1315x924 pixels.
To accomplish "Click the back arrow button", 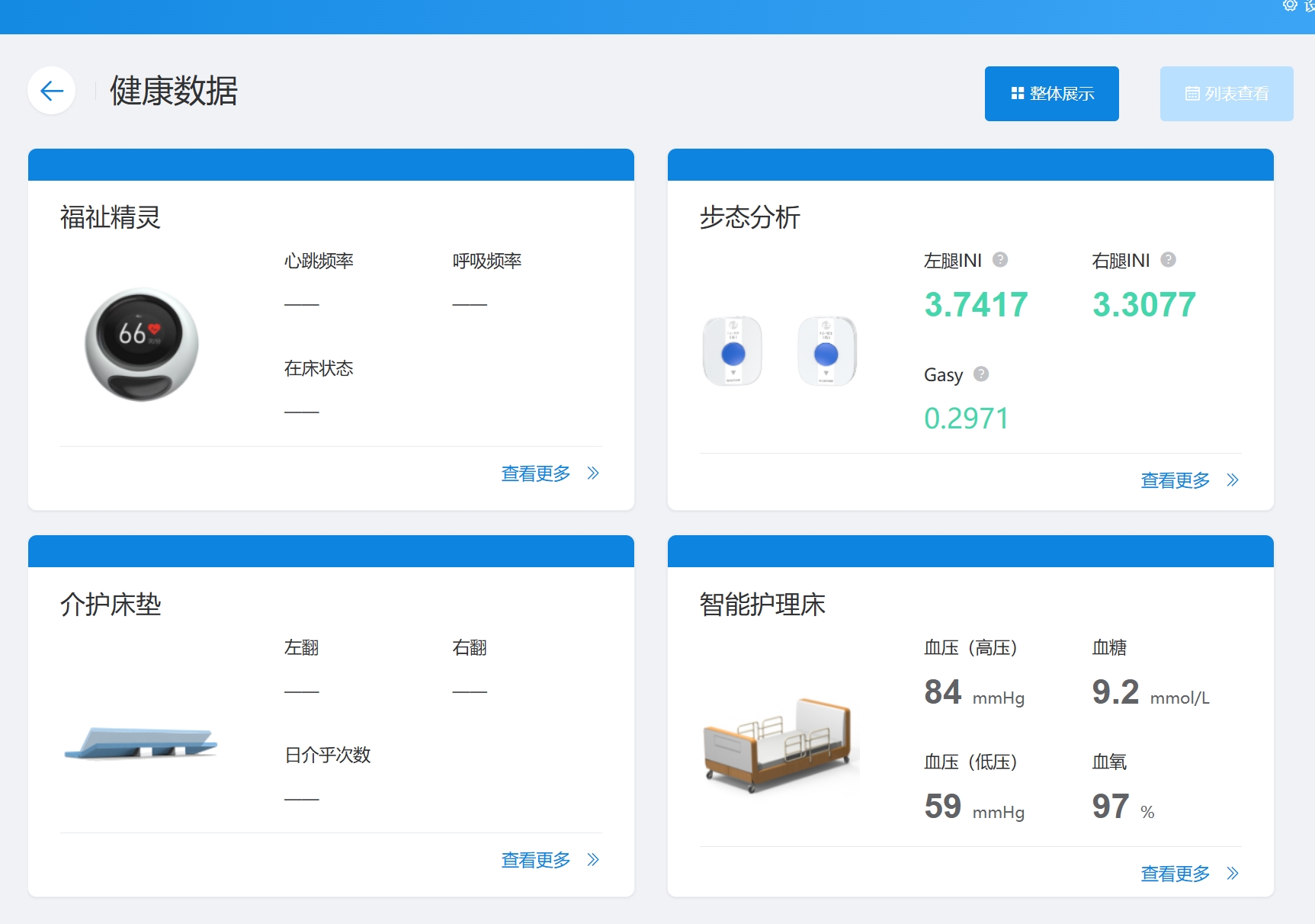I will (52, 91).
